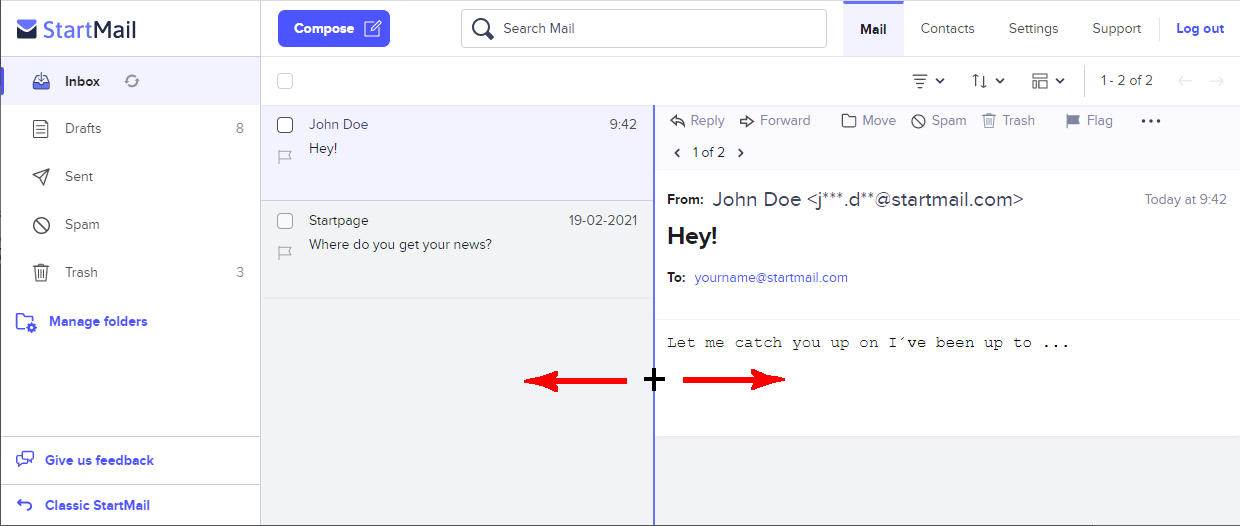Switch to Classic StartMail

click(x=97, y=505)
